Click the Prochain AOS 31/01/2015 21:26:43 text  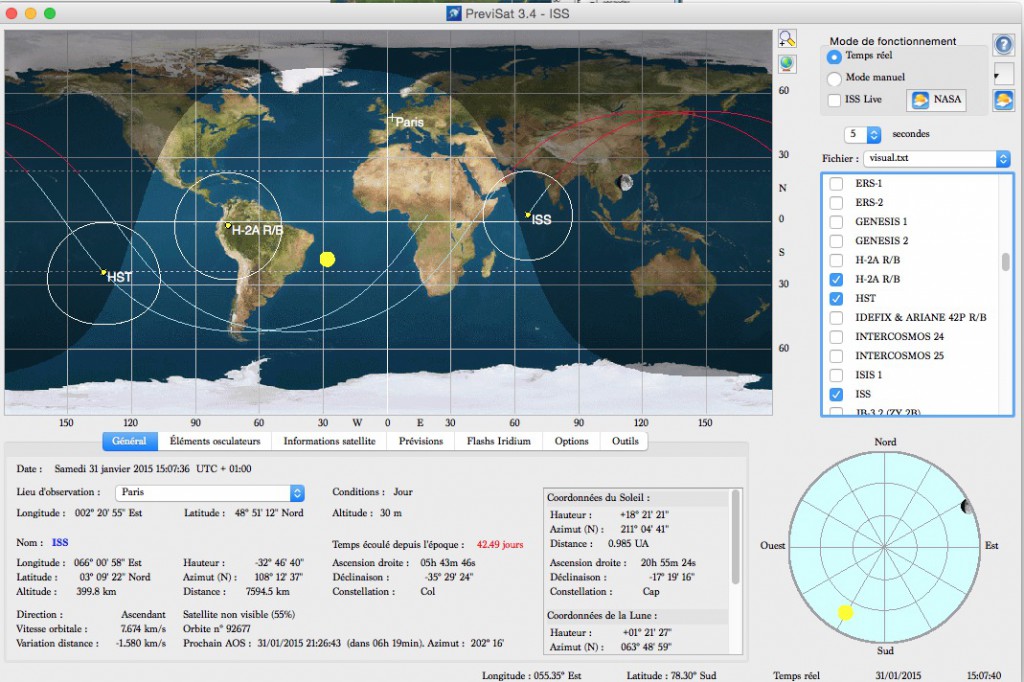coord(262,643)
